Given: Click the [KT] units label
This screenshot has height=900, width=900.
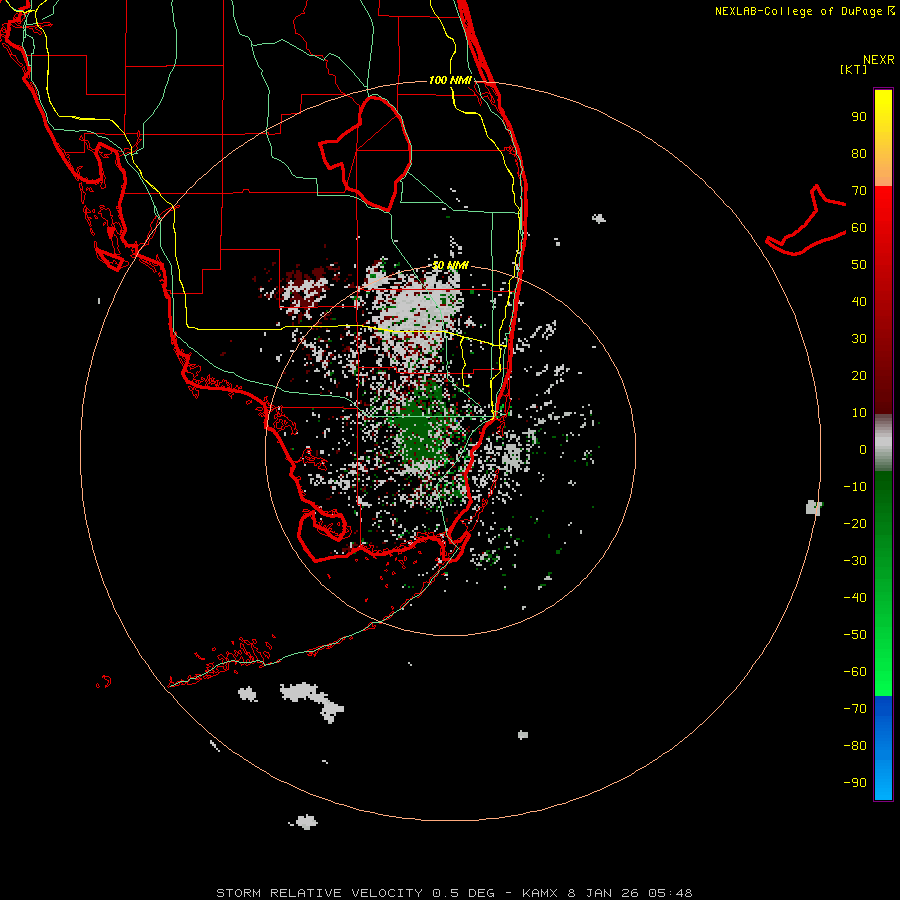Looking at the screenshot, I should (x=853, y=69).
